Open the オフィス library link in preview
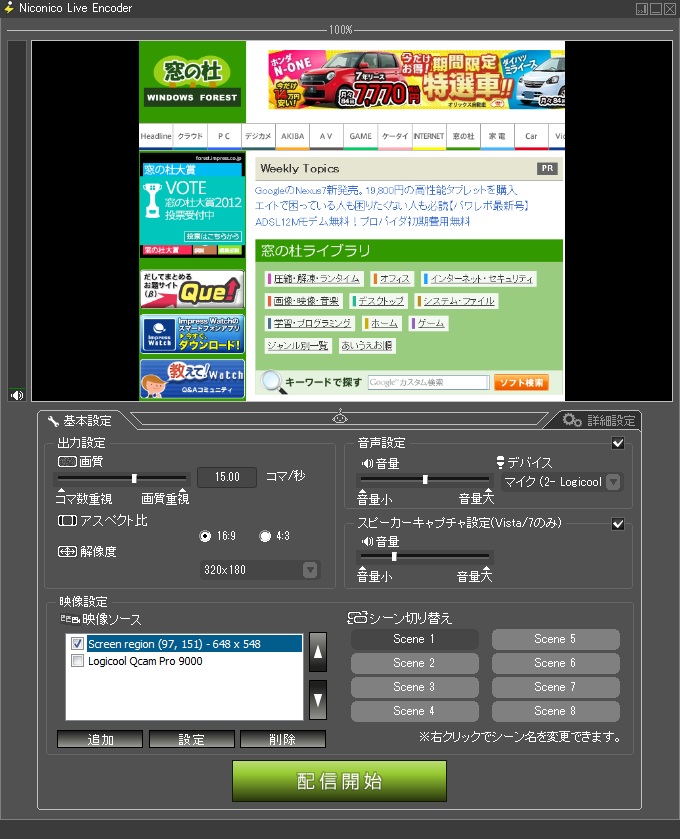The image size is (680, 839). point(394,279)
